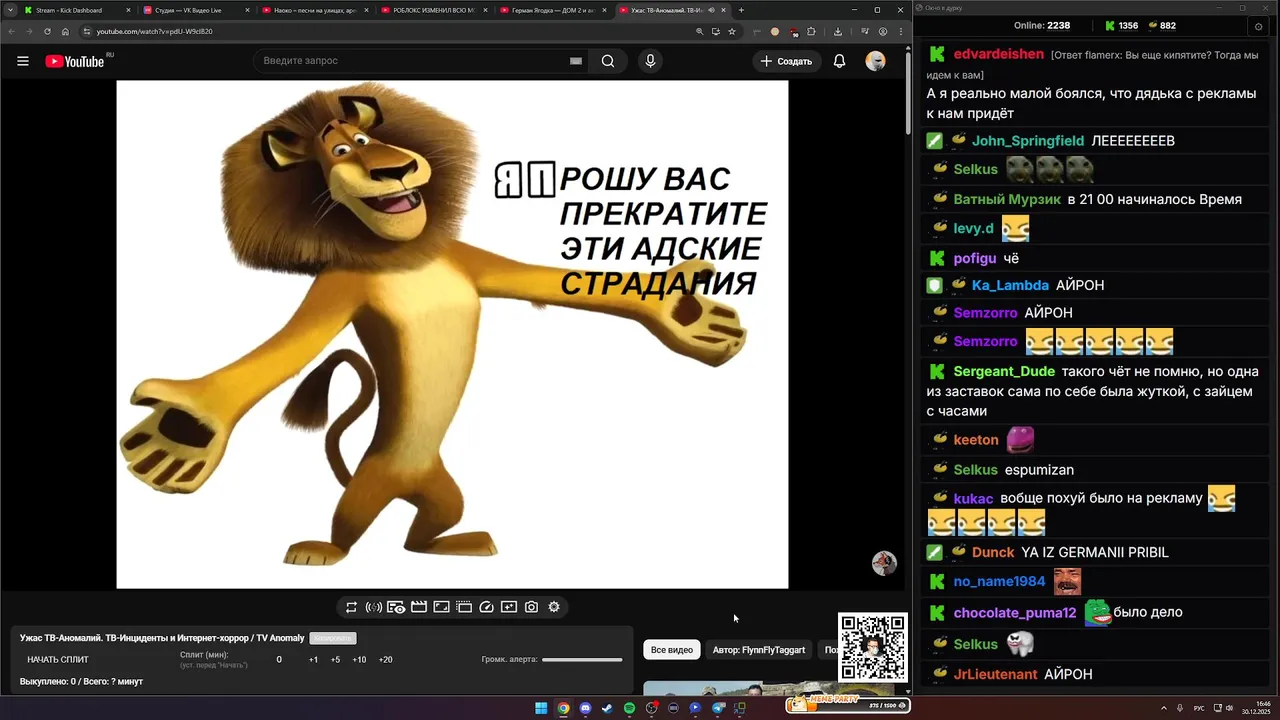1280x720 pixels.
Task: Switch to 'Stream - Kick Dashboard' tab
Action: point(77,10)
